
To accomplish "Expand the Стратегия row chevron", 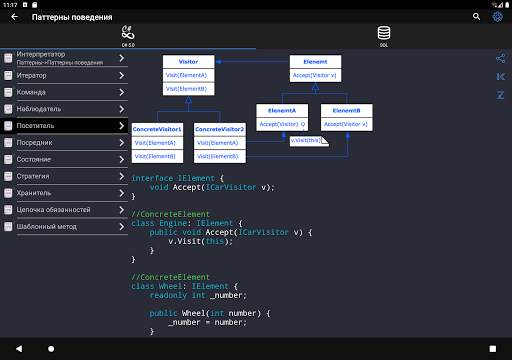I will point(122,176).
